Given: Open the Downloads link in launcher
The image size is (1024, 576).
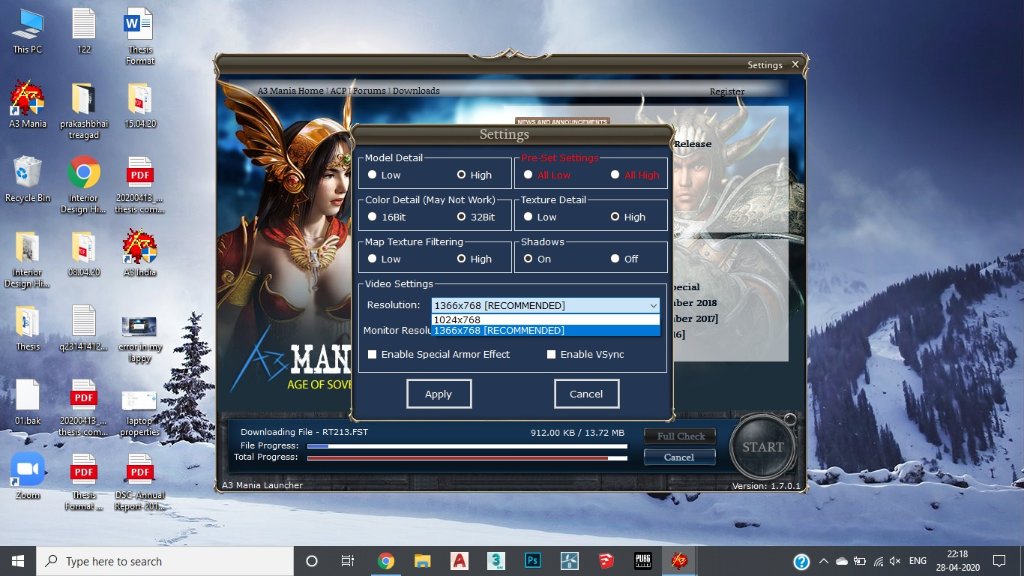Looking at the screenshot, I should click(x=416, y=91).
